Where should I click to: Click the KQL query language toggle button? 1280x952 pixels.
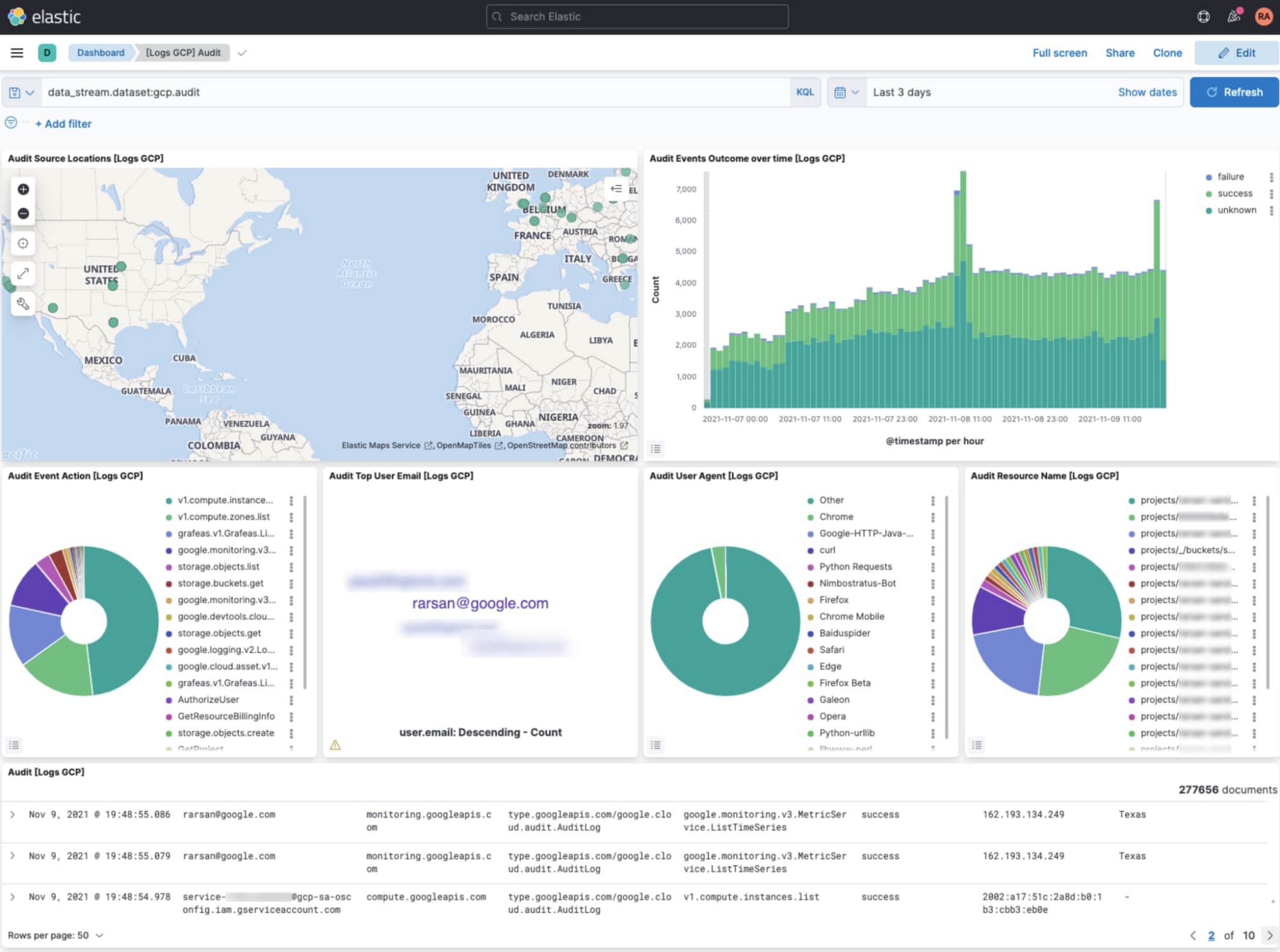click(x=805, y=92)
